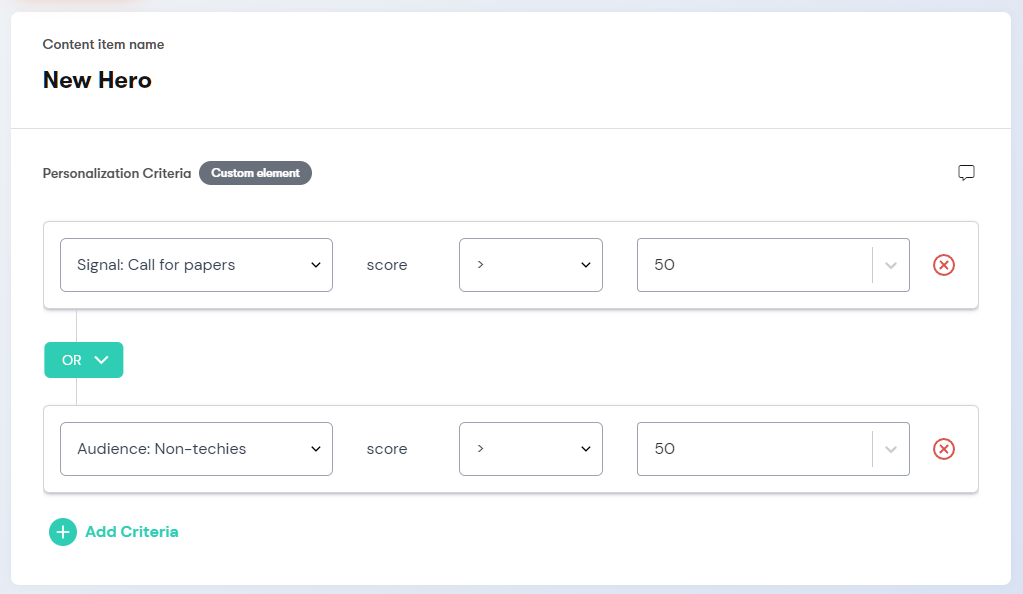Image resolution: width=1023 pixels, height=594 pixels.
Task: Click the green plus icon for Add Criteria
Action: tap(63, 532)
